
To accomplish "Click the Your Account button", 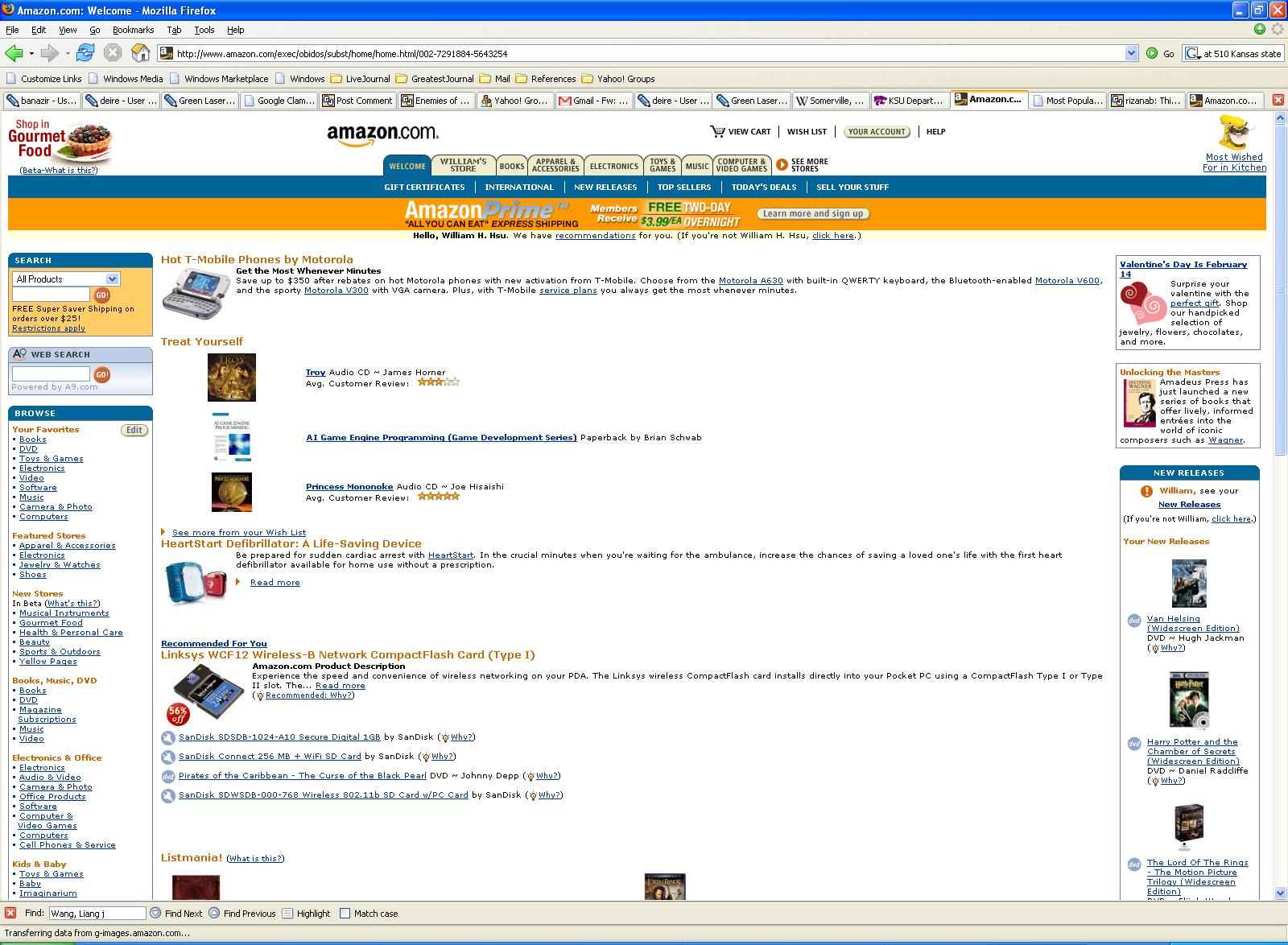I will 877,131.
